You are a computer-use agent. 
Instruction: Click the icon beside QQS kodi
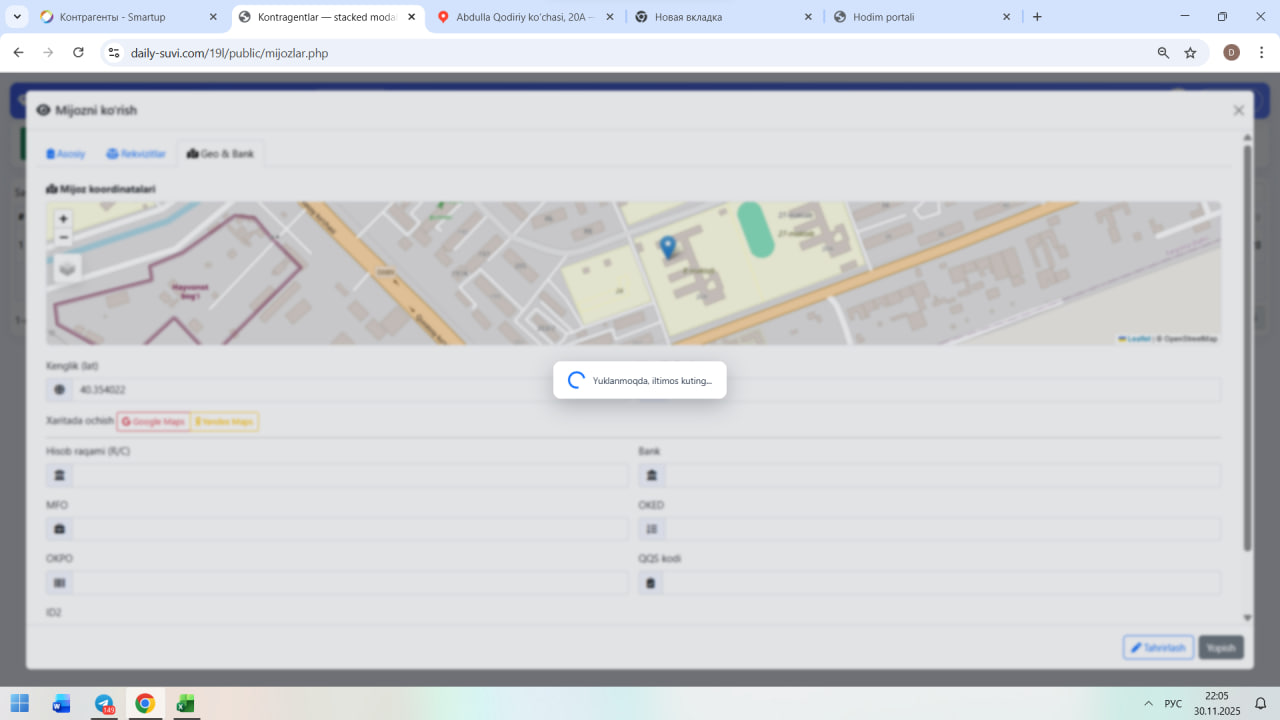coord(652,583)
